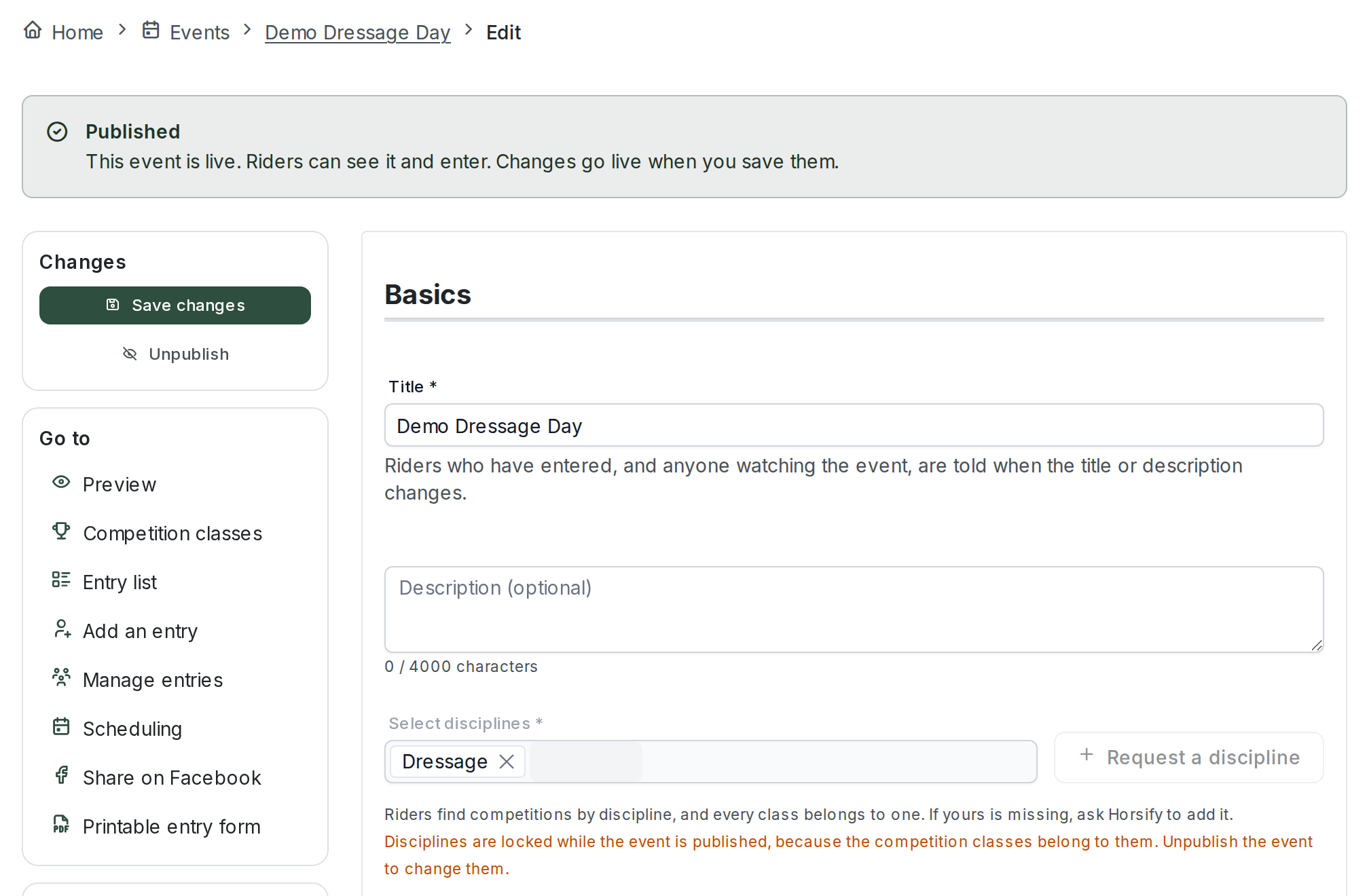This screenshot has width=1369, height=896.
Task: Click the description textarea resize handle
Action: click(1316, 646)
